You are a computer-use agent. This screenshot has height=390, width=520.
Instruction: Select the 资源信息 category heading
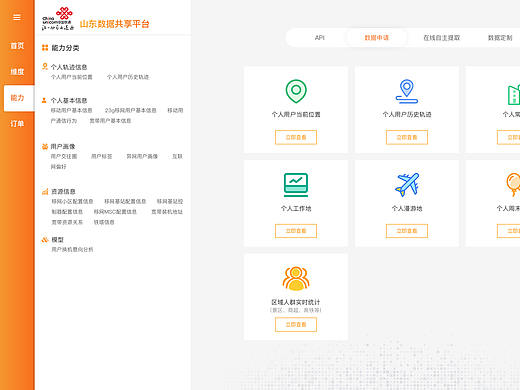pos(63,191)
